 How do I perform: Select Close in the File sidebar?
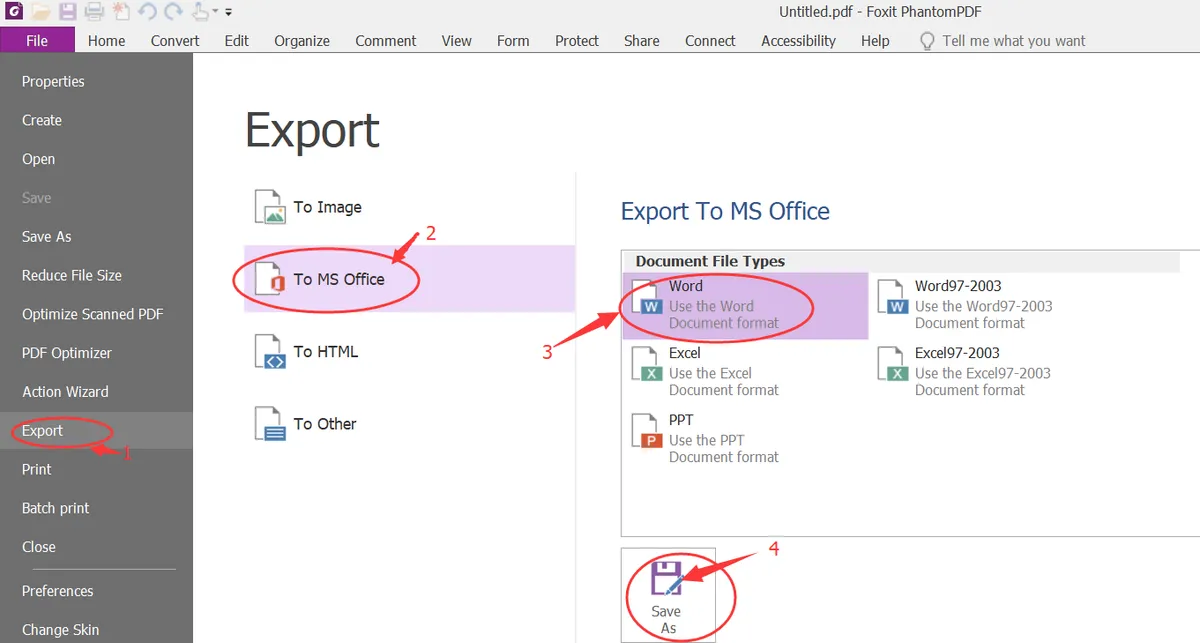96,547
